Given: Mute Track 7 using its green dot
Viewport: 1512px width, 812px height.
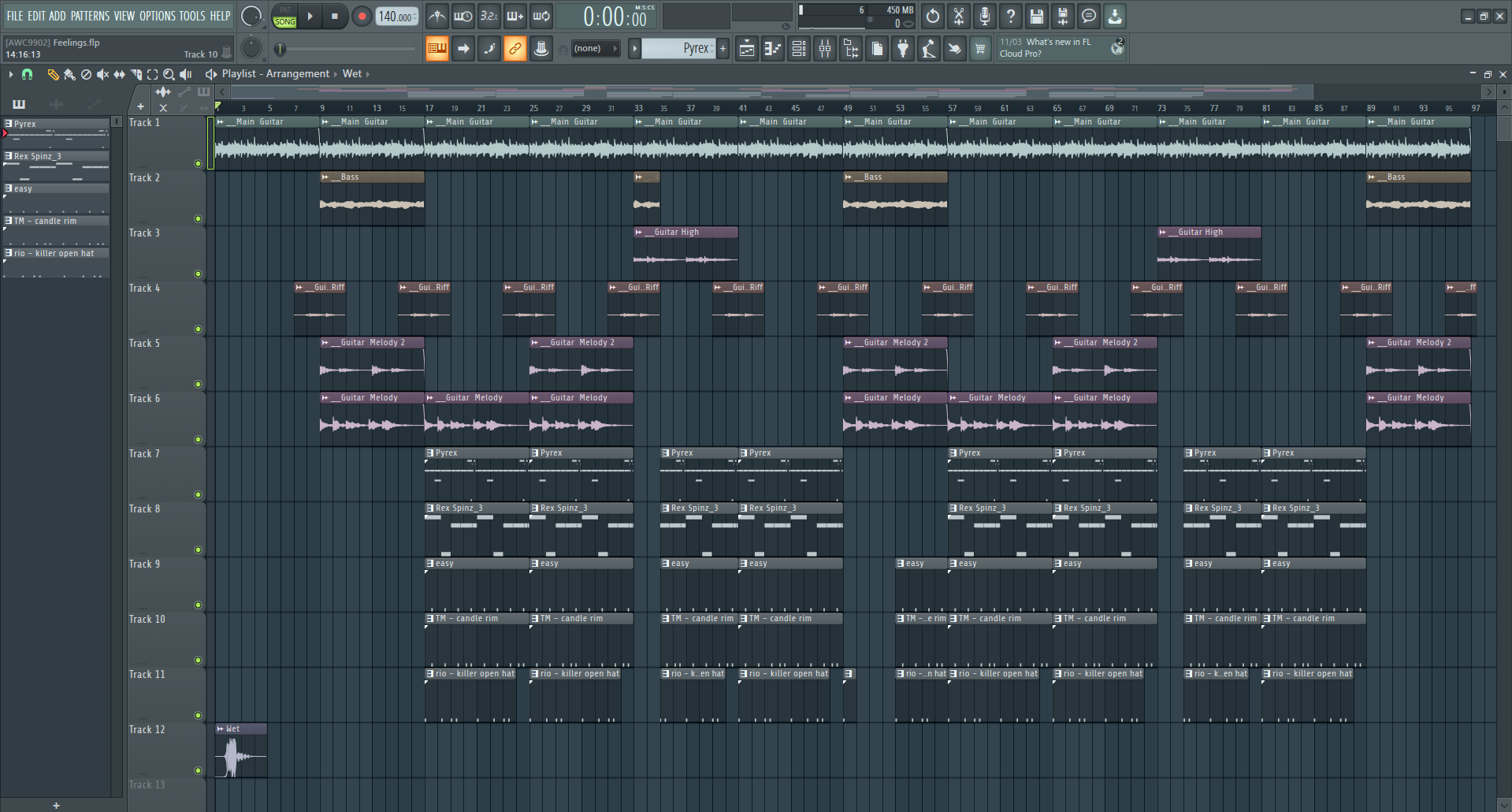Looking at the screenshot, I should pos(198,495).
